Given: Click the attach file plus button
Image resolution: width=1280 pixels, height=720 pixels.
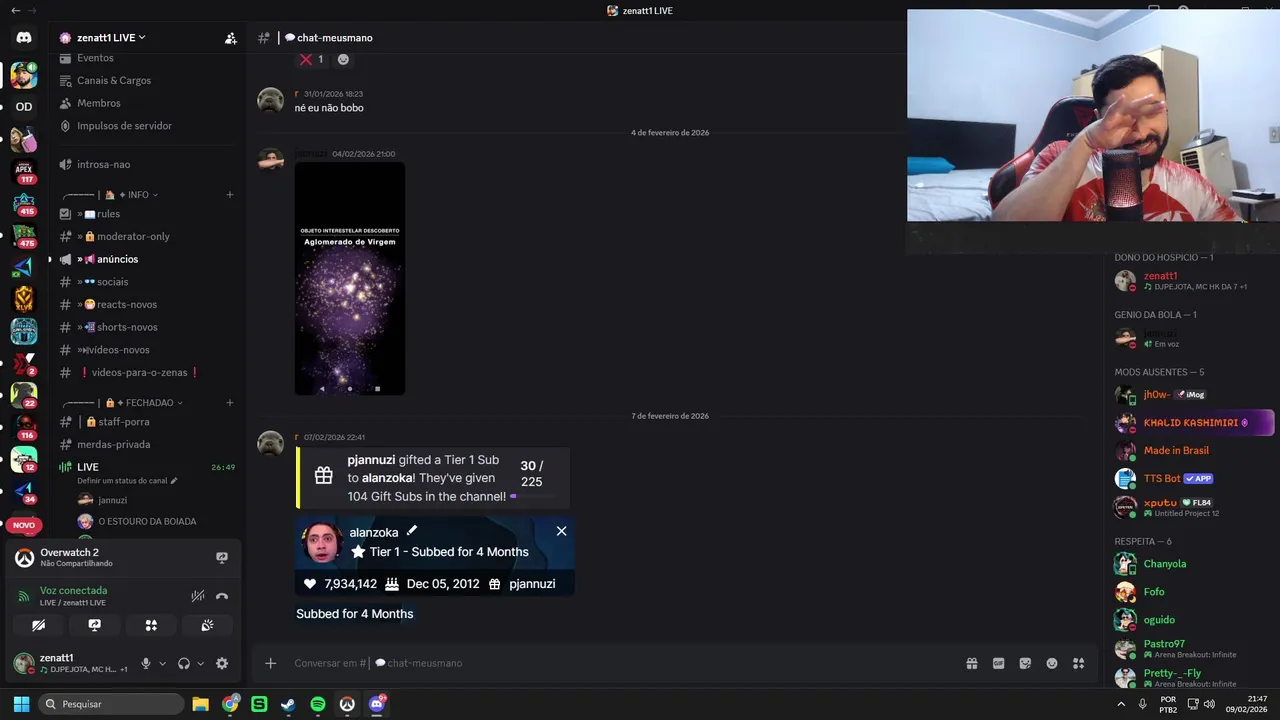Looking at the screenshot, I should (x=270, y=663).
